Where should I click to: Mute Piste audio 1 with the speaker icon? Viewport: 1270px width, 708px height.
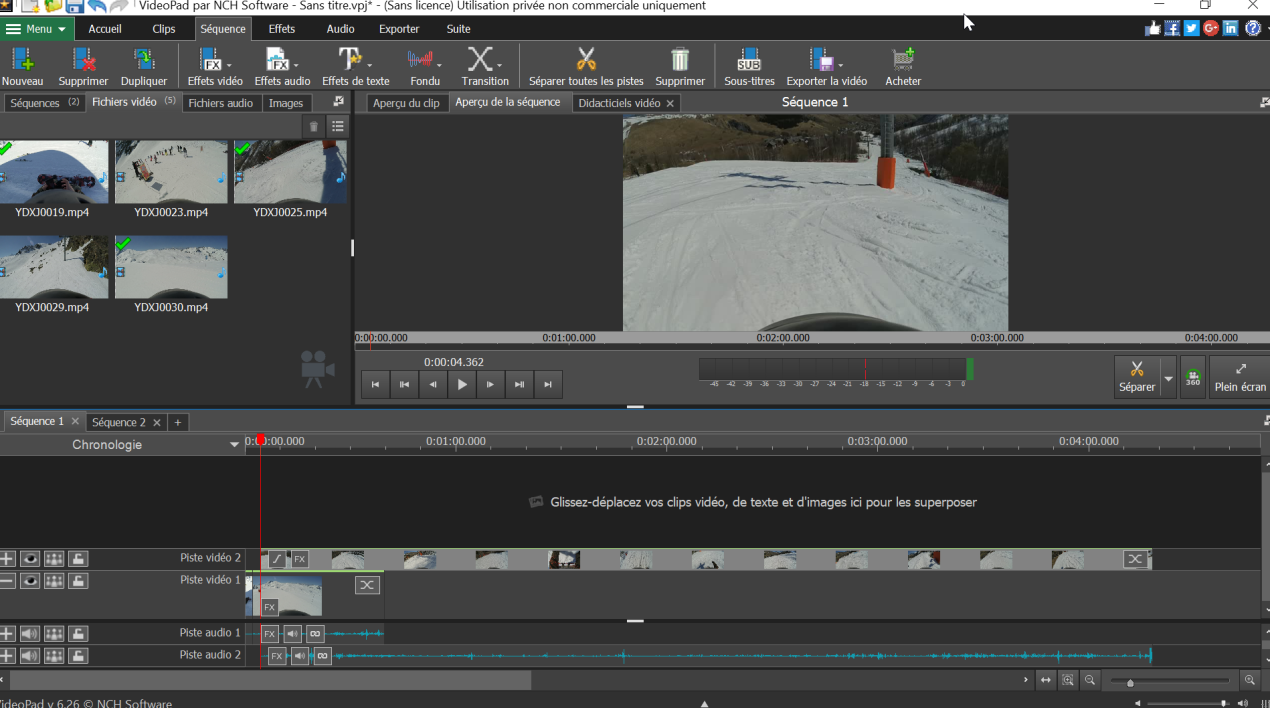[31, 633]
